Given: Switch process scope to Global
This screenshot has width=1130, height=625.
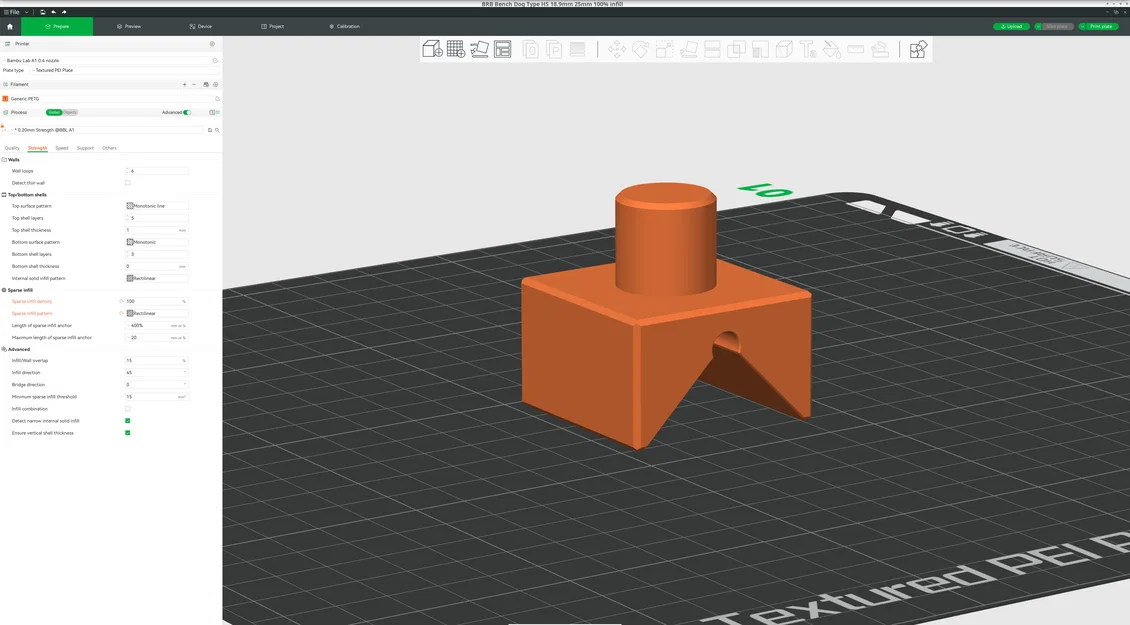Looking at the screenshot, I should [x=54, y=112].
